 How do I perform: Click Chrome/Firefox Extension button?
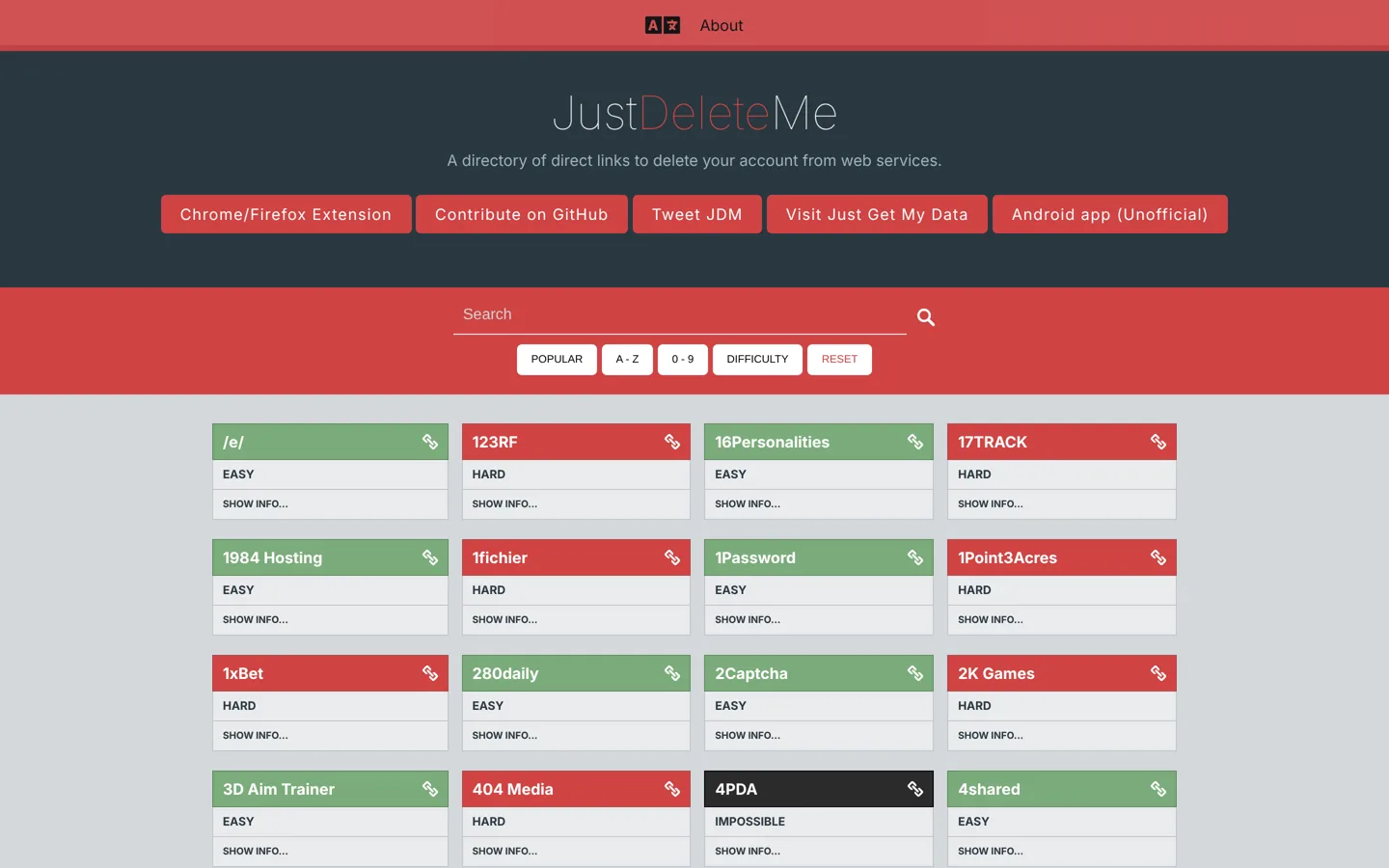[x=286, y=214]
